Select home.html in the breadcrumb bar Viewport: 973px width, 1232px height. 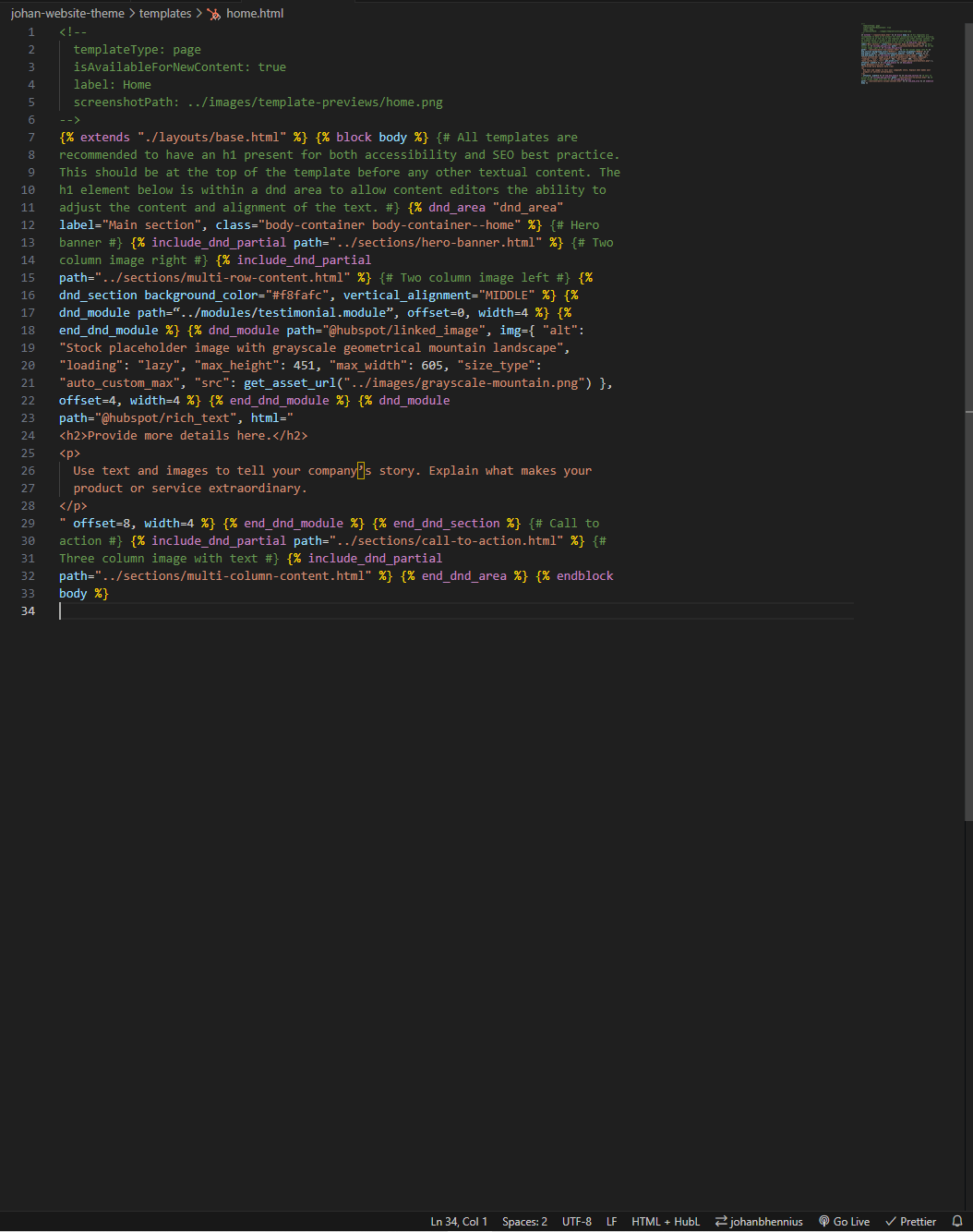click(x=257, y=13)
